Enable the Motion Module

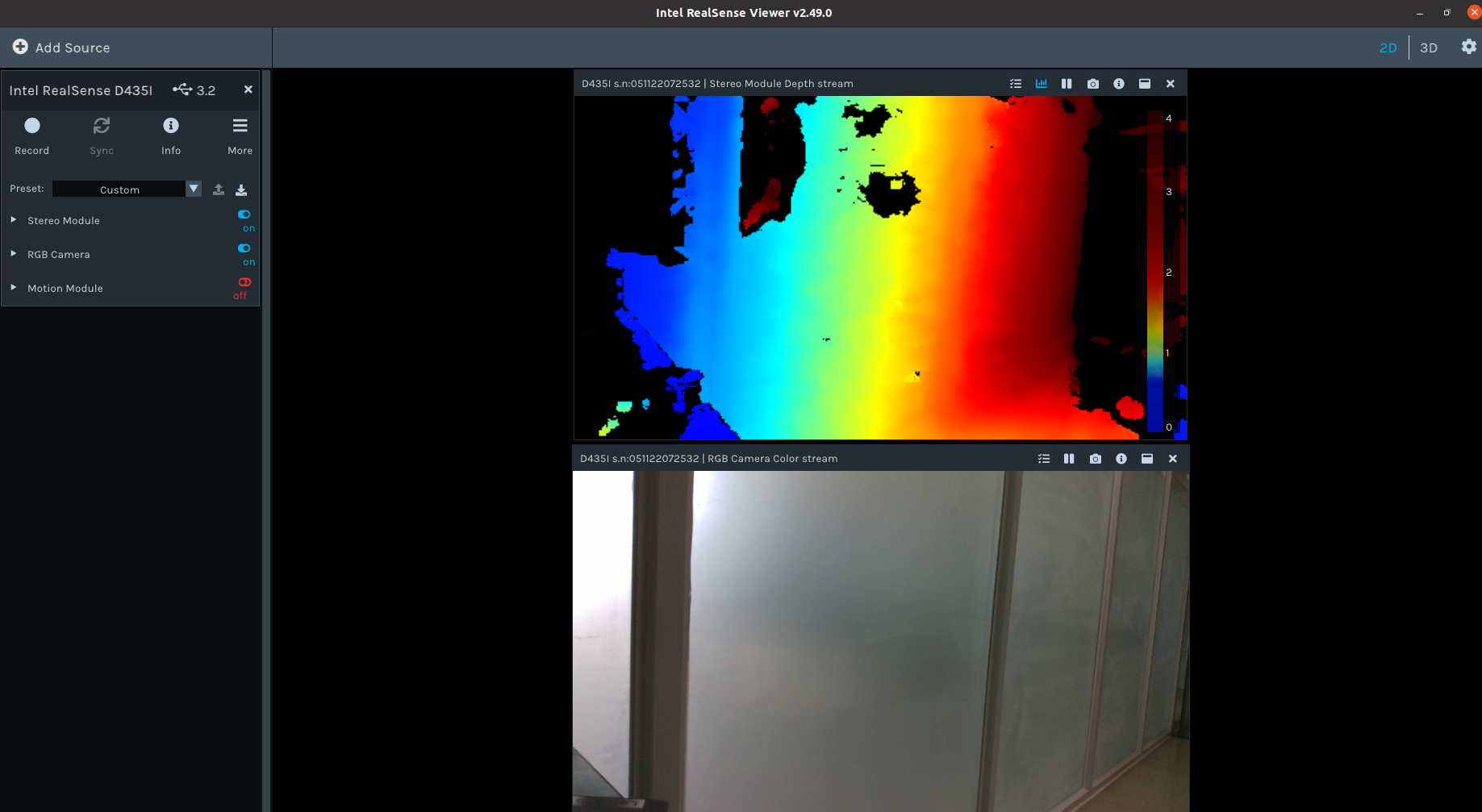coord(244,282)
